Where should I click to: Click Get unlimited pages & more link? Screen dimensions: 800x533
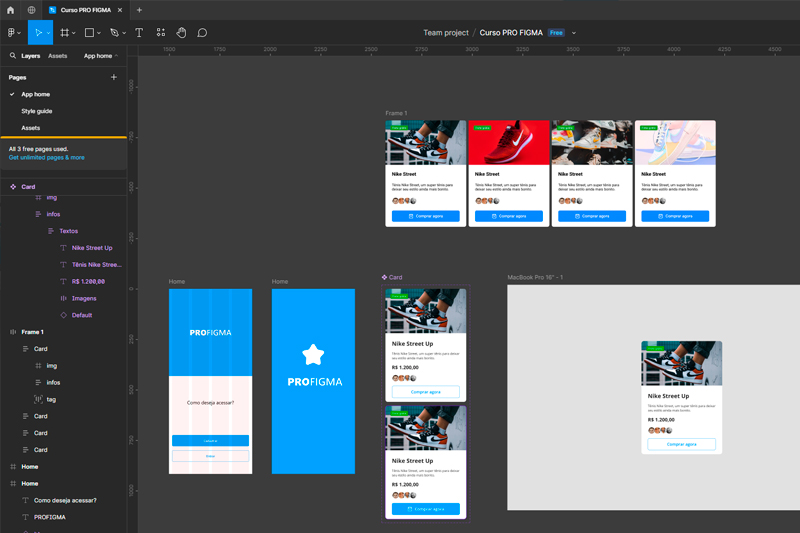coord(46,158)
